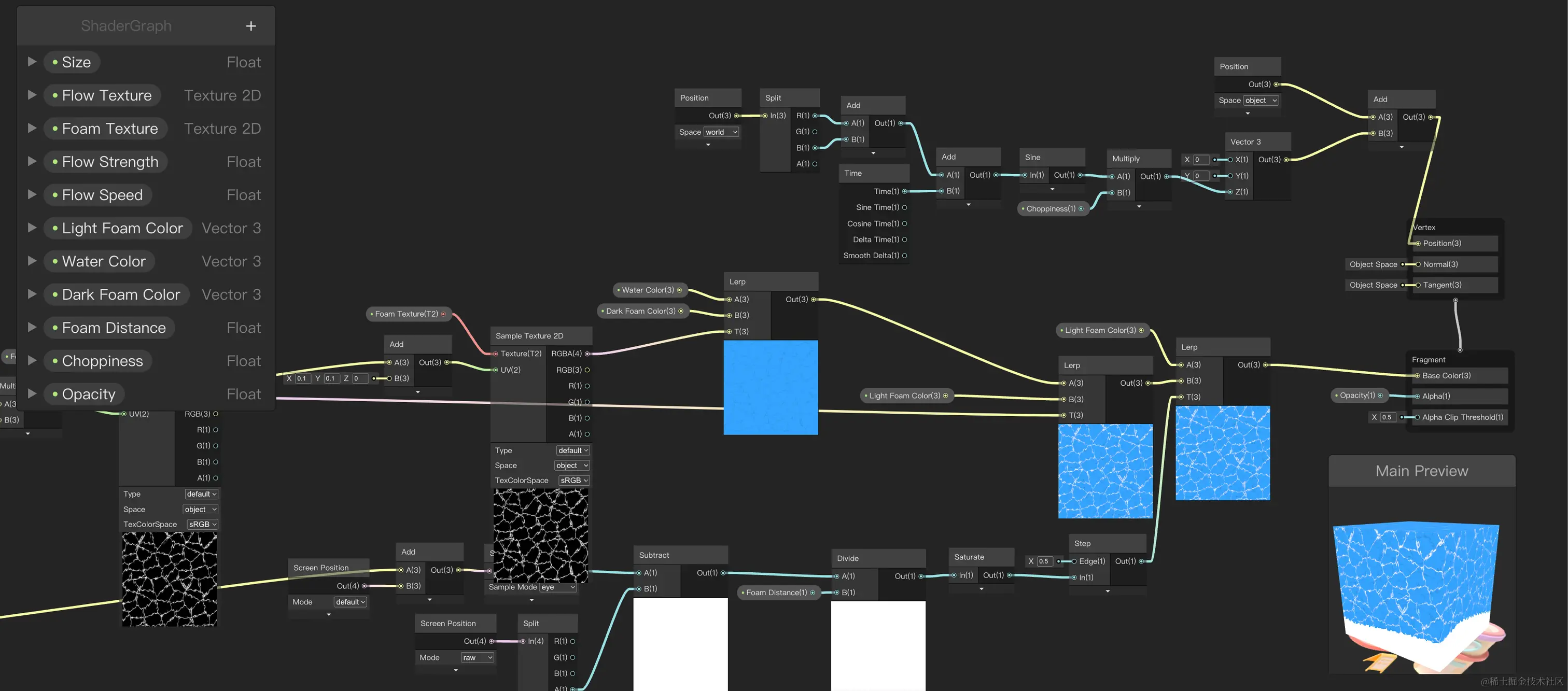Expand the Size property row
The image size is (1568, 691).
(x=32, y=62)
